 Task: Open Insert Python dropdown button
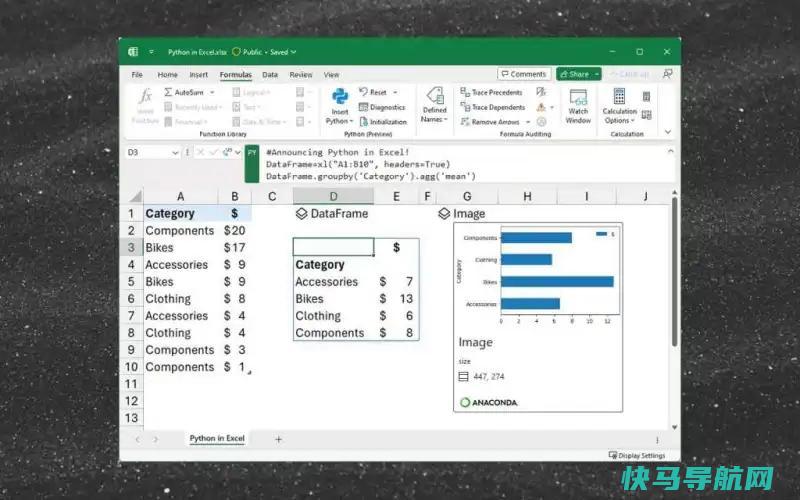tap(339, 106)
